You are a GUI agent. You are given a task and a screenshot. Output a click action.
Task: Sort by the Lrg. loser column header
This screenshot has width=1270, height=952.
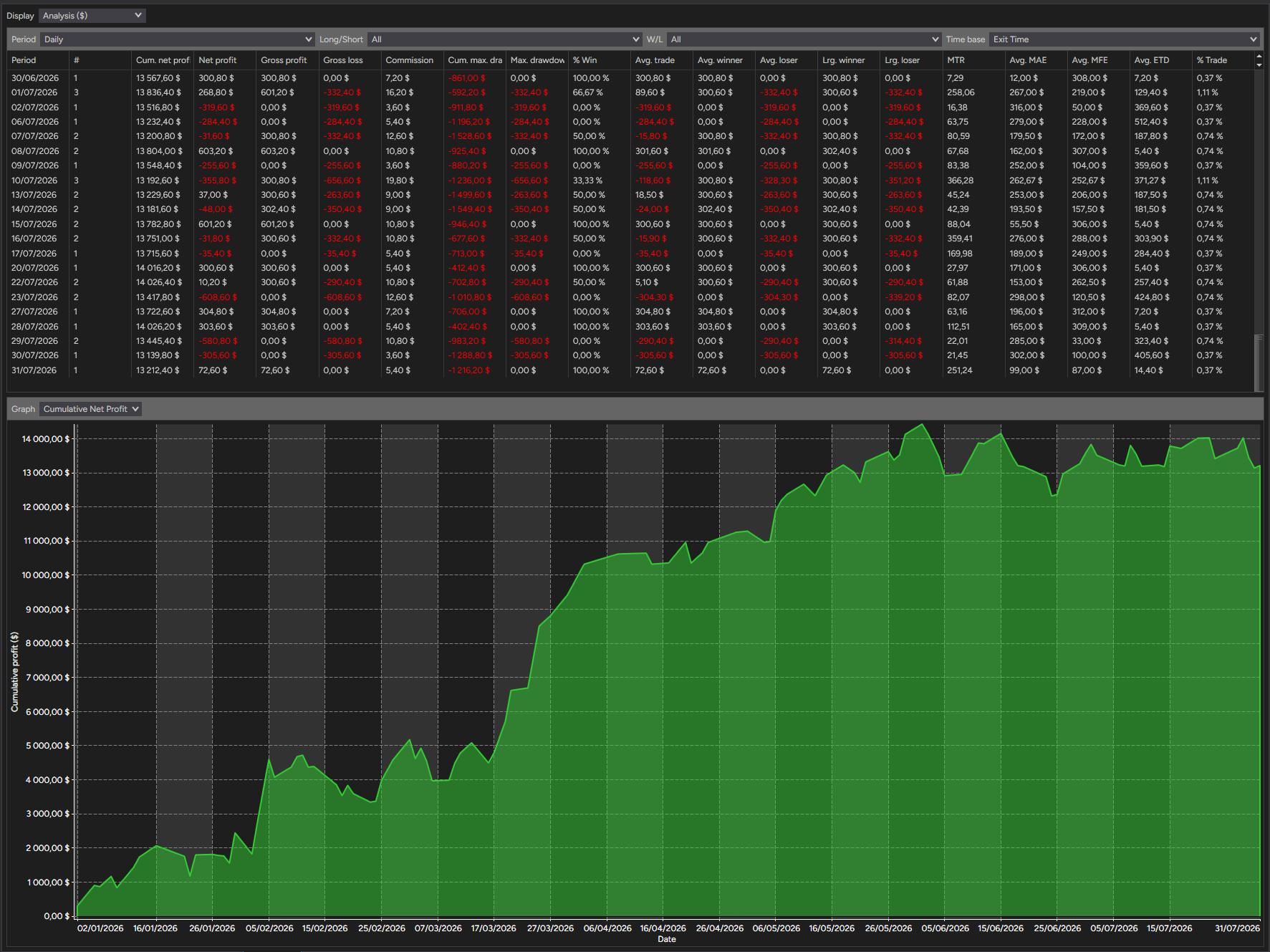point(910,60)
